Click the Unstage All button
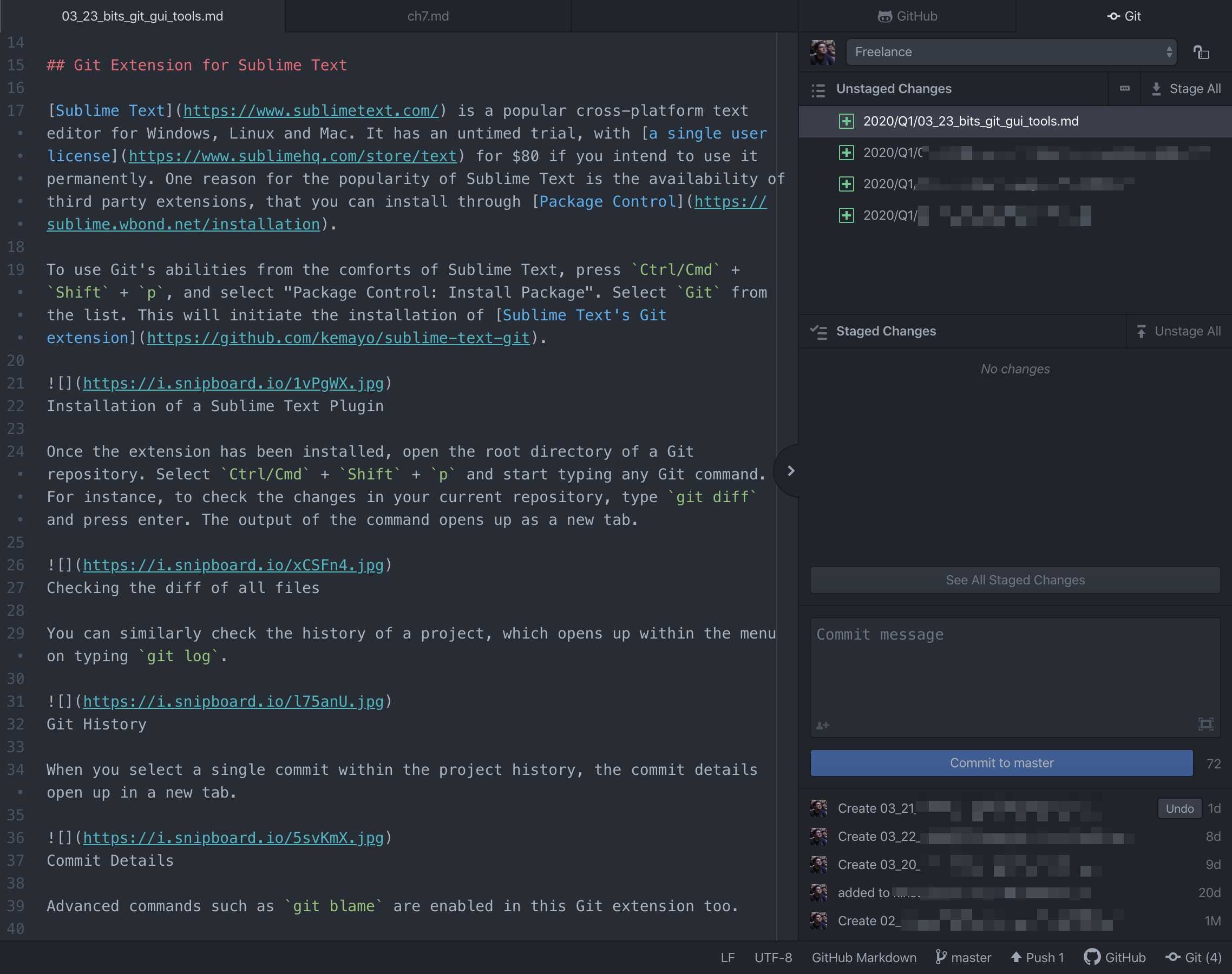The image size is (1232, 974). click(x=1179, y=331)
